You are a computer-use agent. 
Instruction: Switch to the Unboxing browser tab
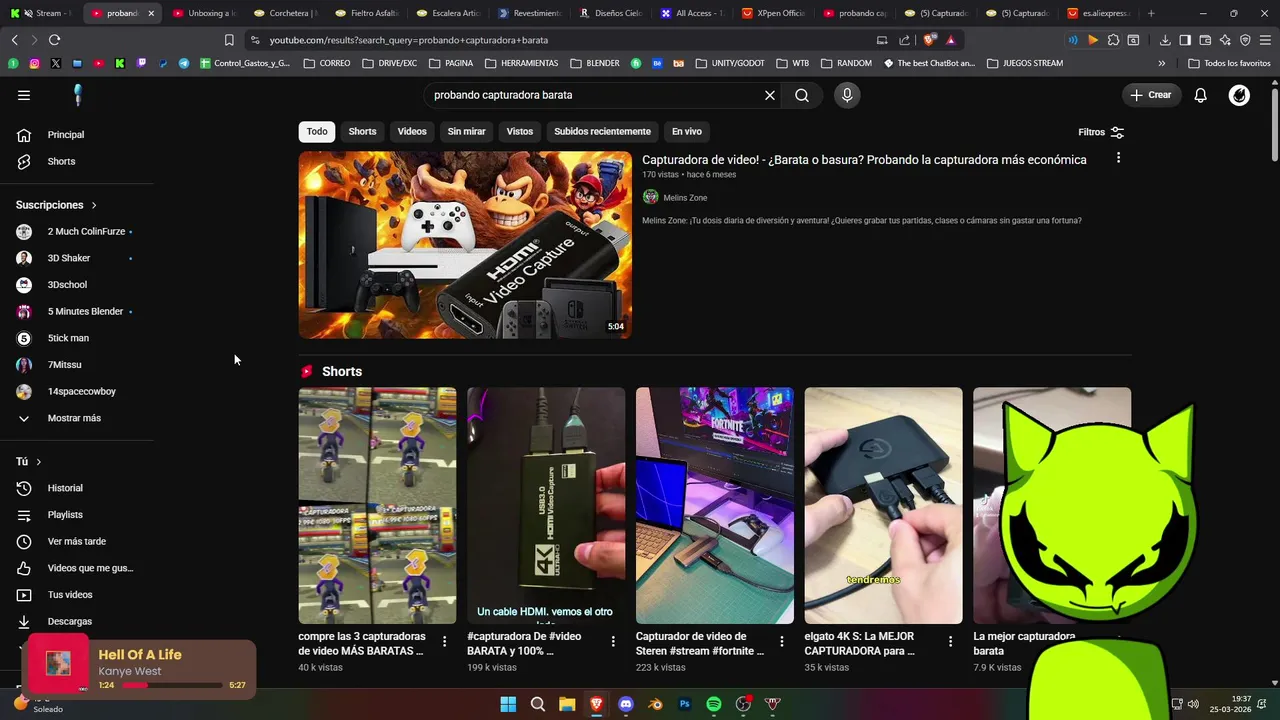click(x=204, y=13)
